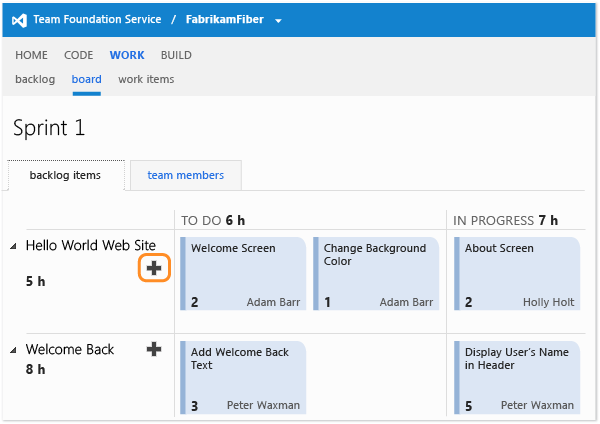Image resolution: width=600 pixels, height=424 pixels.
Task: Open the Hello World Web Site item
Action: click(91, 245)
